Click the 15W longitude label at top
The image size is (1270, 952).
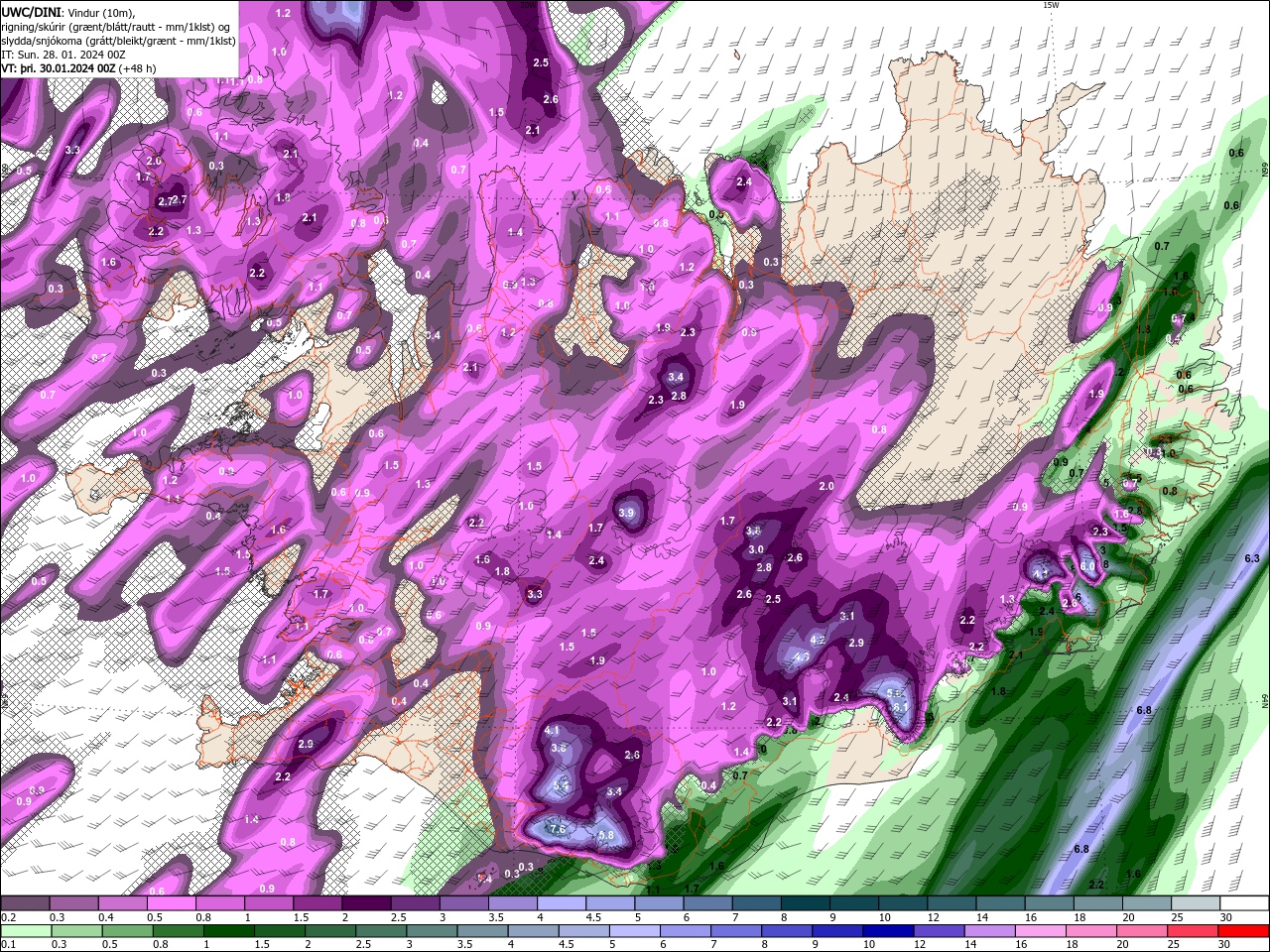(1051, 5)
